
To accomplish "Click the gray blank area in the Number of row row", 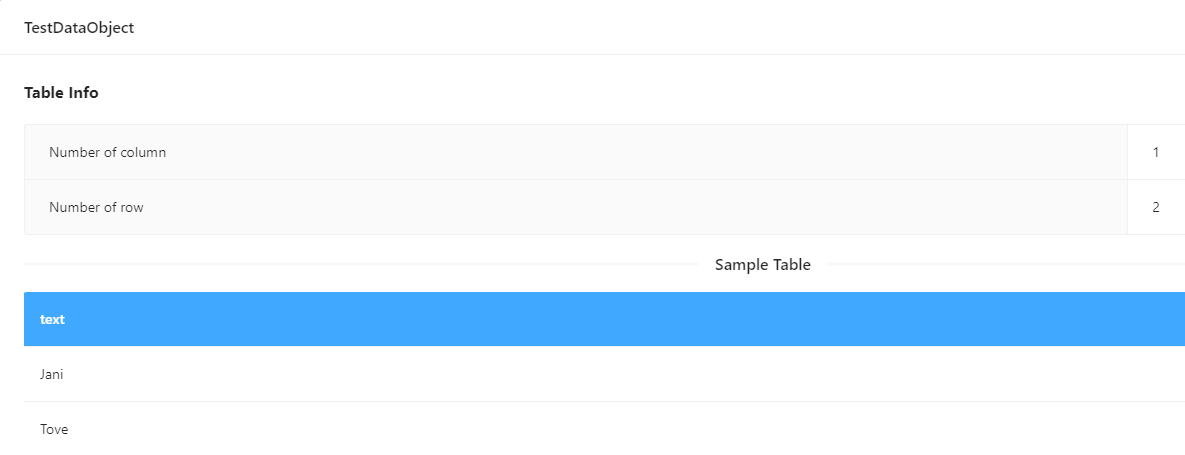I will pos(635,207).
